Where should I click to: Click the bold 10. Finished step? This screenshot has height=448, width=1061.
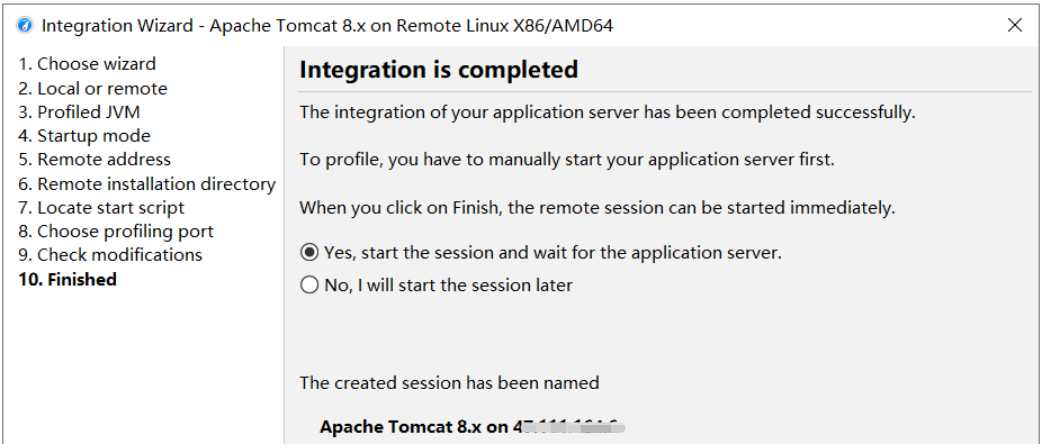pyautogui.click(x=67, y=279)
